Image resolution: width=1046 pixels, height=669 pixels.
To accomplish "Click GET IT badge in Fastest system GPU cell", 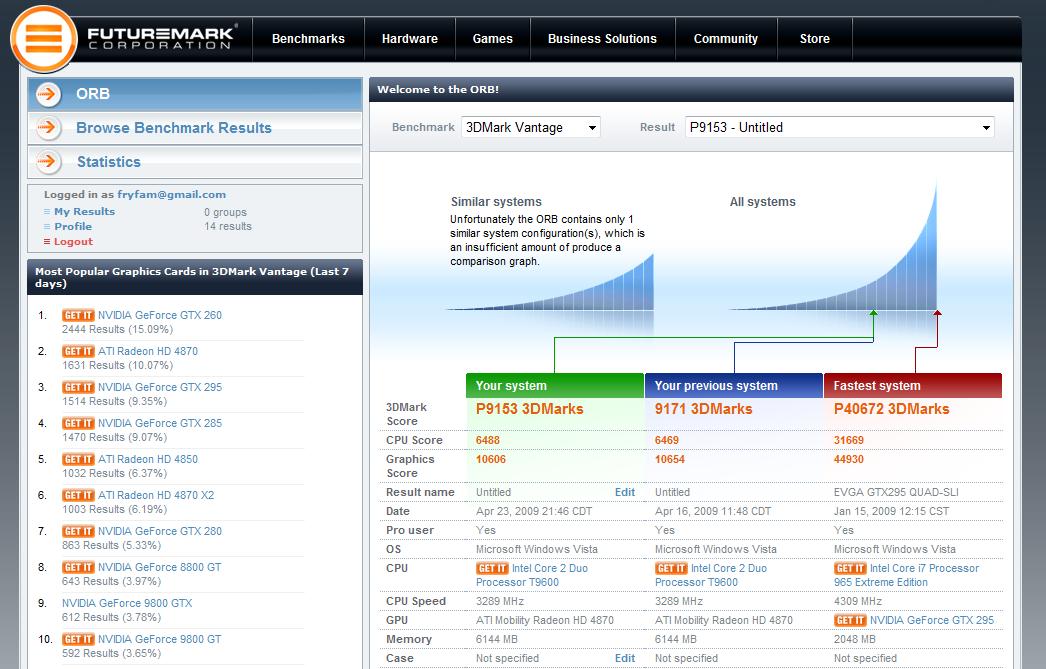I will (850, 621).
